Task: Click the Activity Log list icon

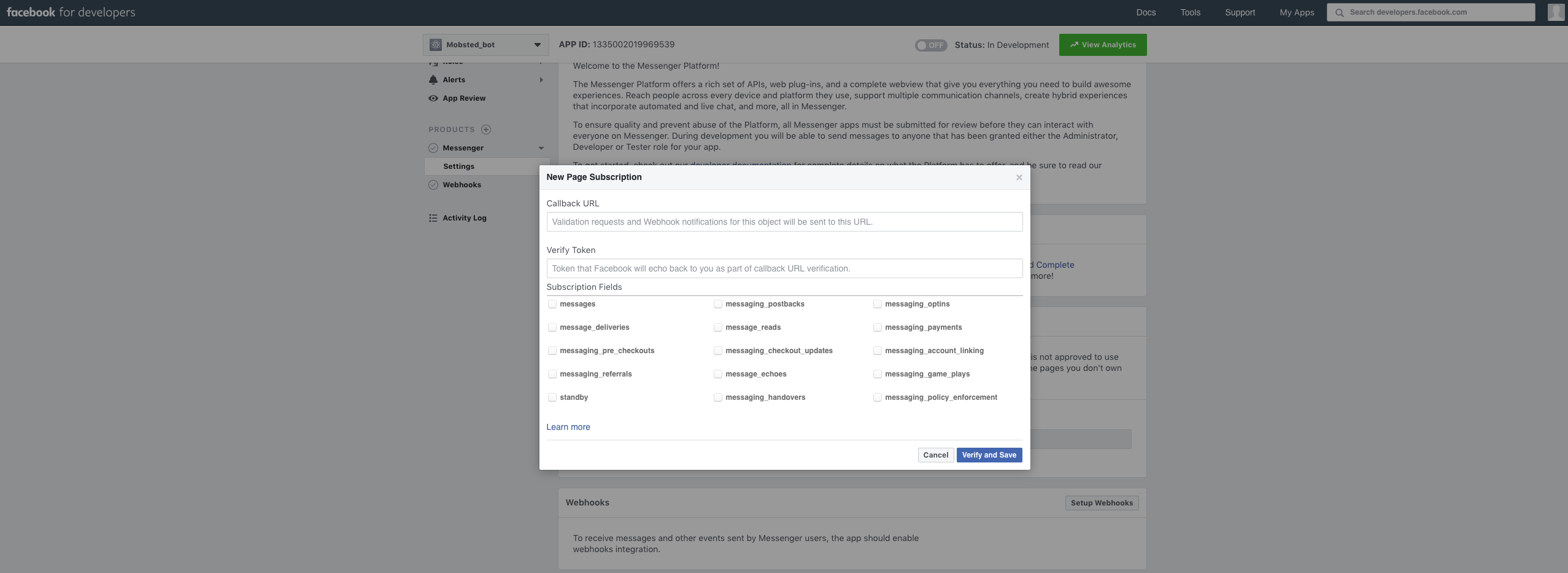Action: point(433,218)
